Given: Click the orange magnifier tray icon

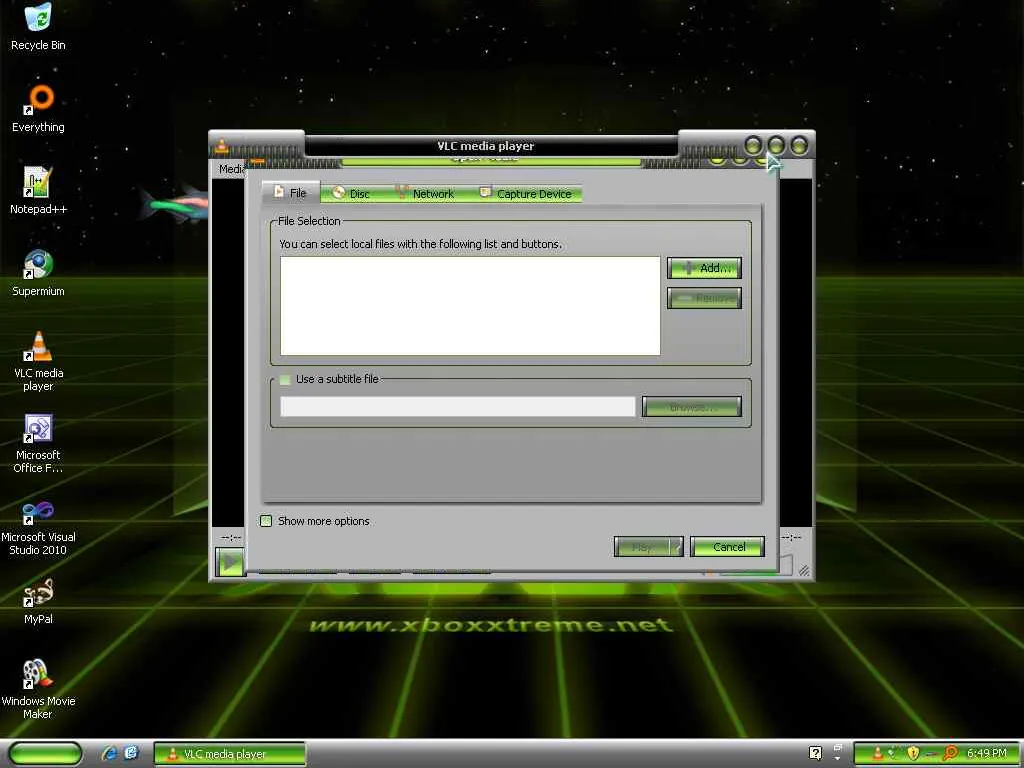Looking at the screenshot, I should pyautogui.click(x=951, y=753).
